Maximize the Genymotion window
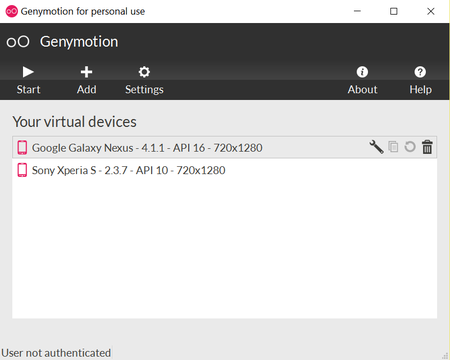Viewport: 450px width, 360px height. click(x=394, y=11)
